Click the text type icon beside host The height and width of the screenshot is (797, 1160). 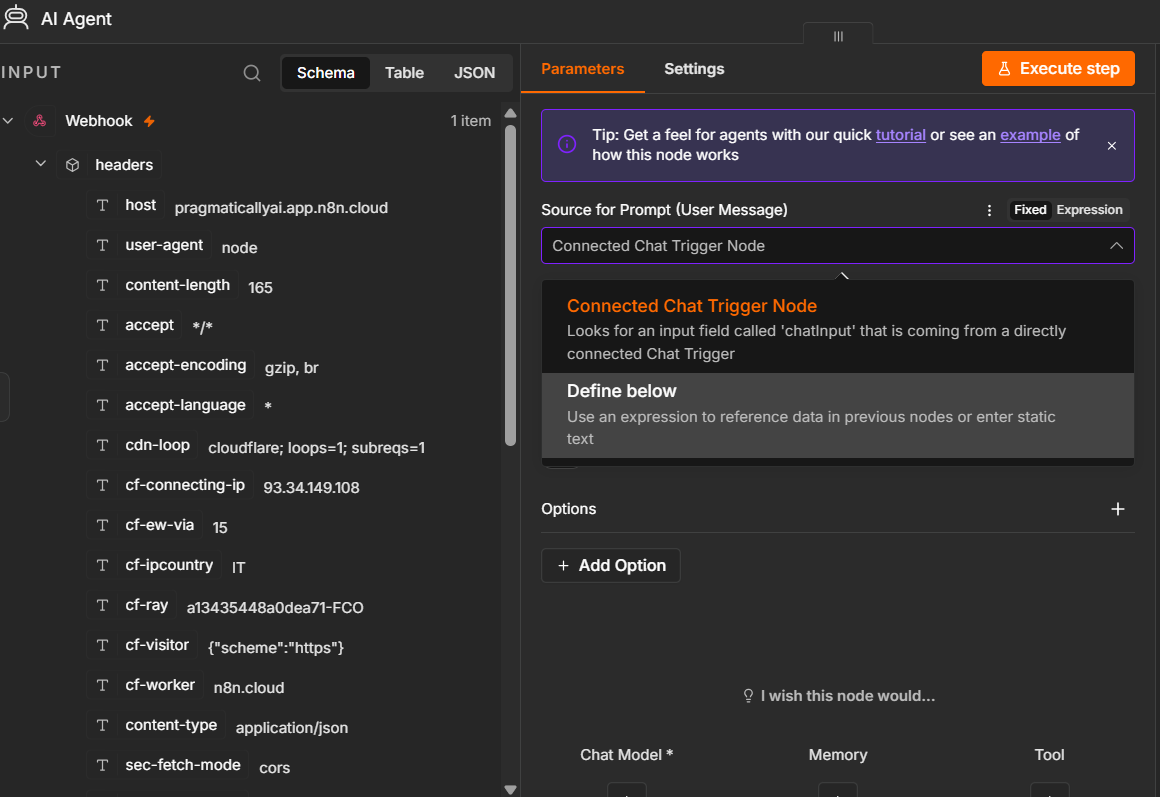103,205
